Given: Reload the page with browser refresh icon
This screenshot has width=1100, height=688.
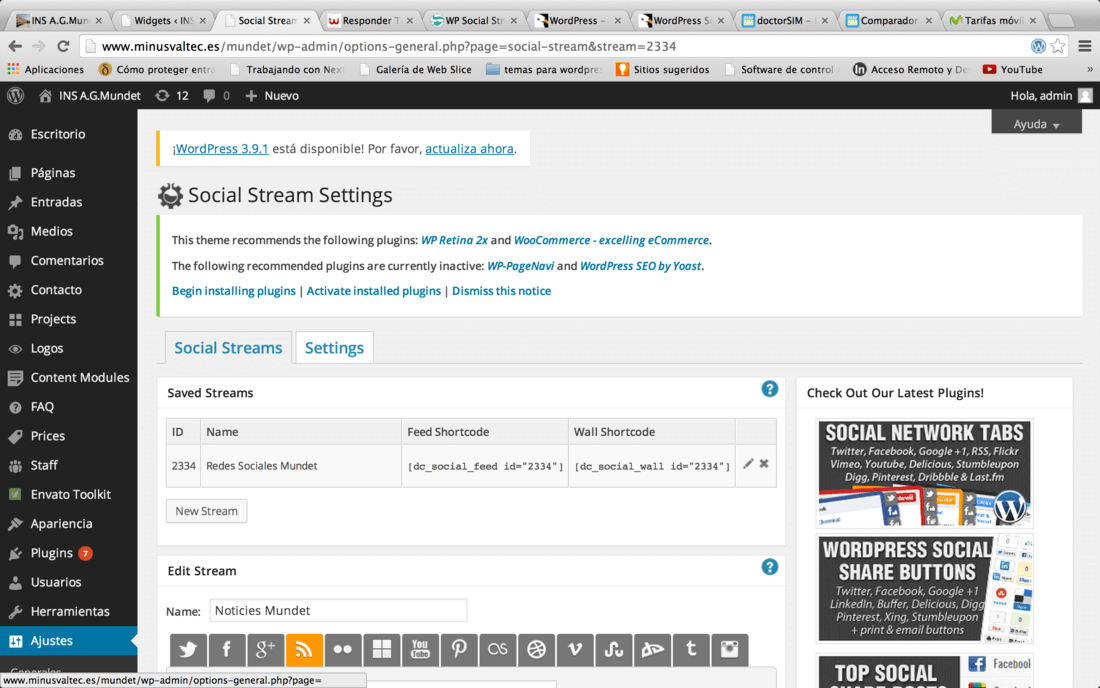Looking at the screenshot, I should [63, 46].
